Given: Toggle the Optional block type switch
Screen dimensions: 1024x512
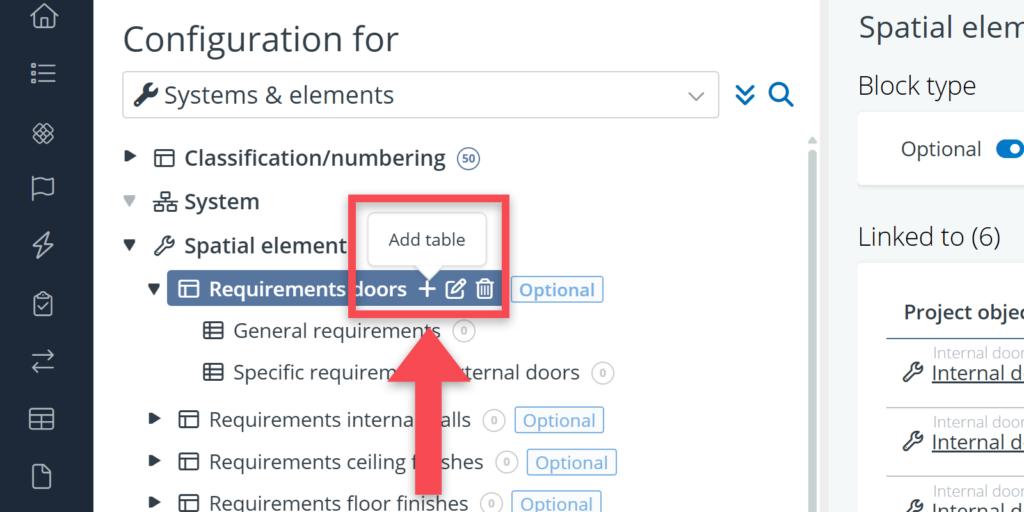Looking at the screenshot, I should point(1010,149).
